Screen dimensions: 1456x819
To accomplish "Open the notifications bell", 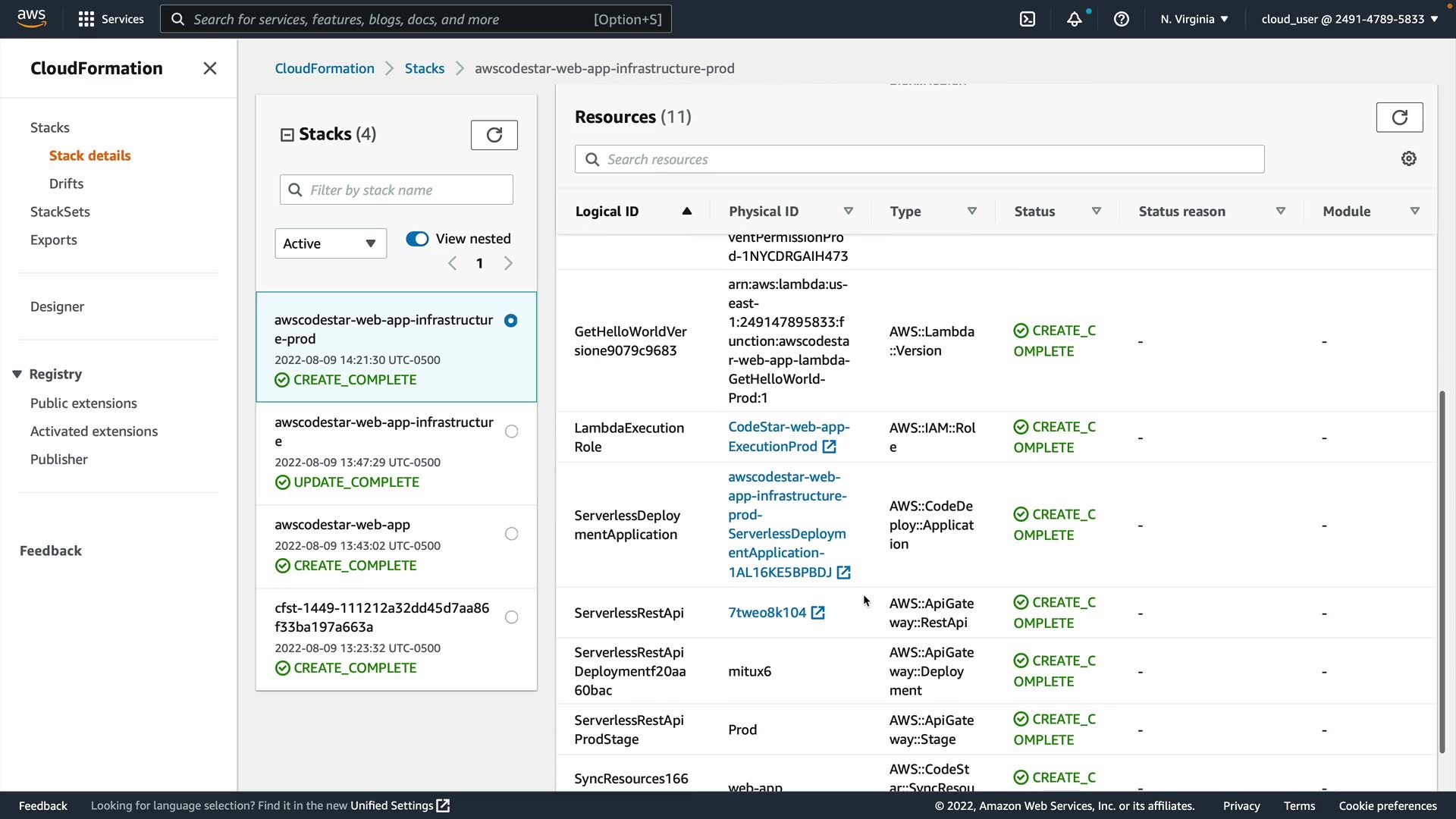I will click(1074, 19).
